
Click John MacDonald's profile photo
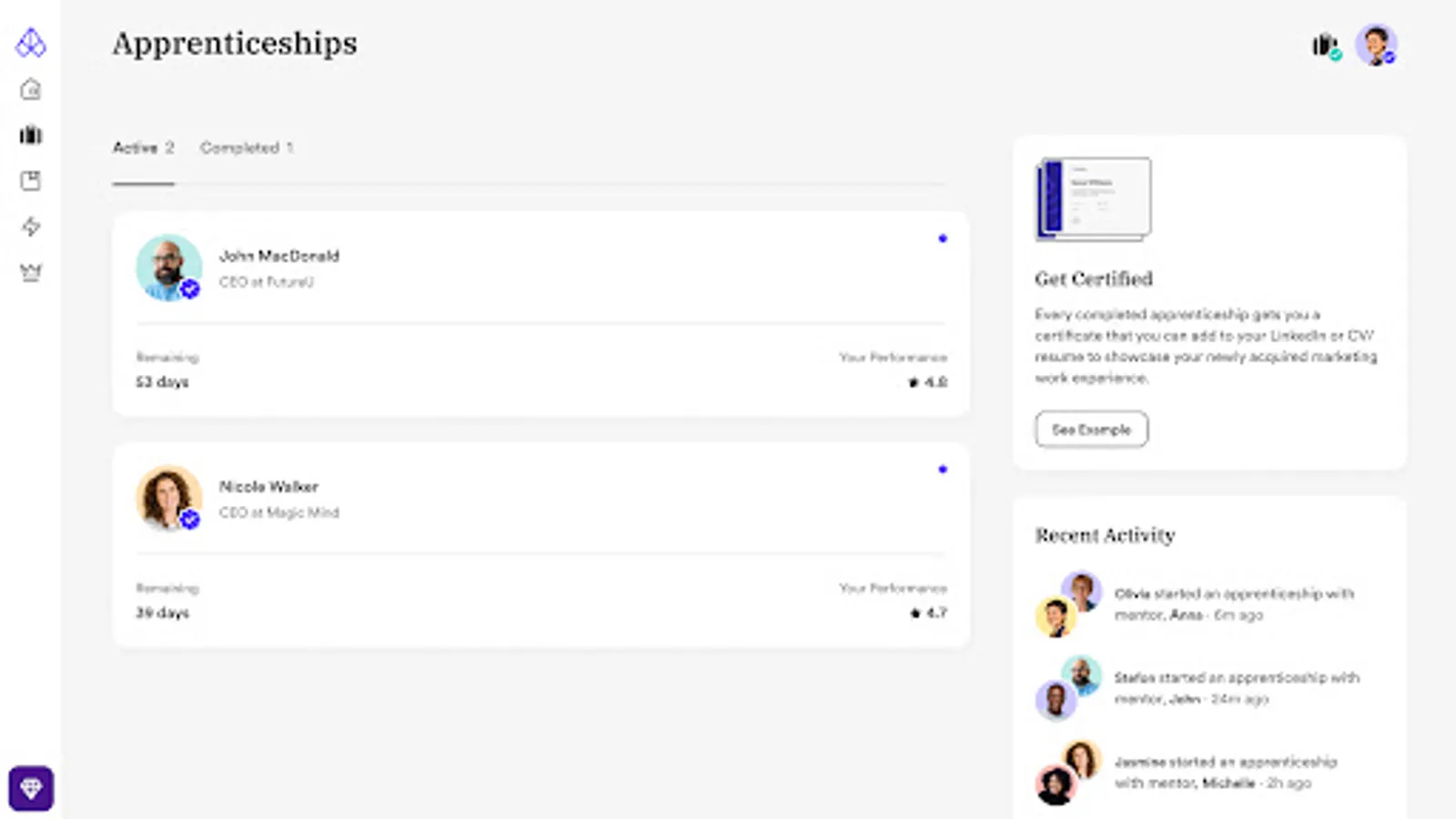[168, 268]
